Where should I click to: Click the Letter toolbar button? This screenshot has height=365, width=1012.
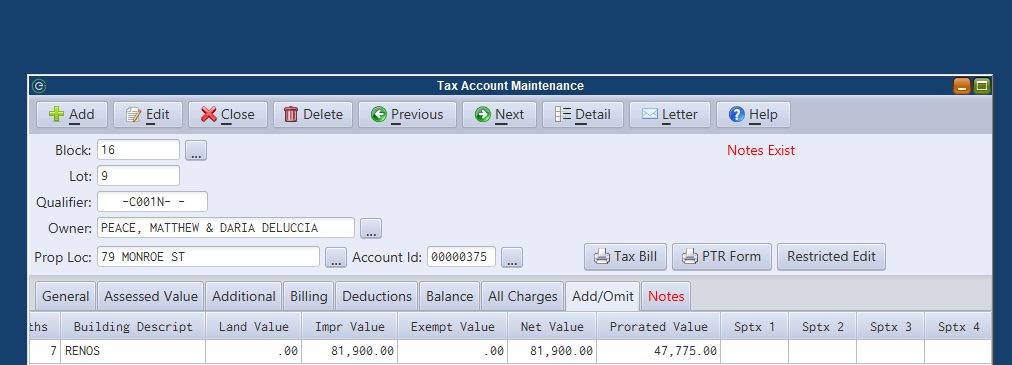tap(670, 115)
